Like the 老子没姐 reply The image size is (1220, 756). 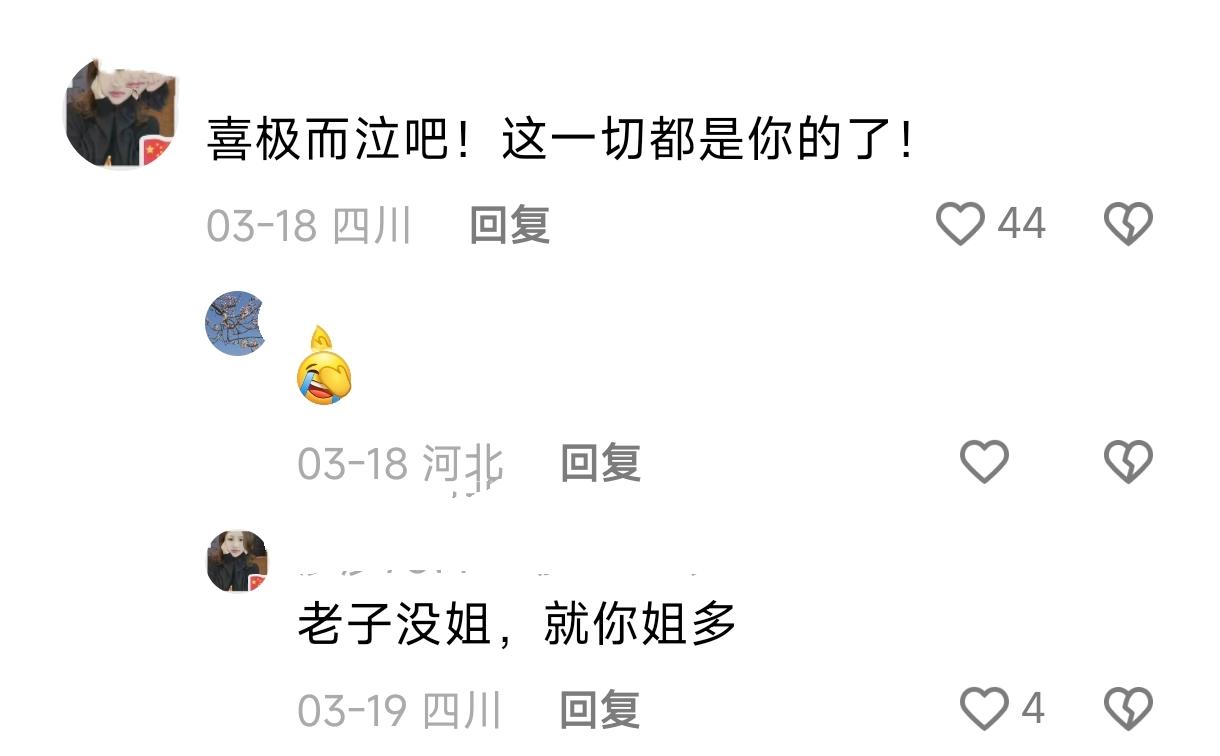coord(984,709)
